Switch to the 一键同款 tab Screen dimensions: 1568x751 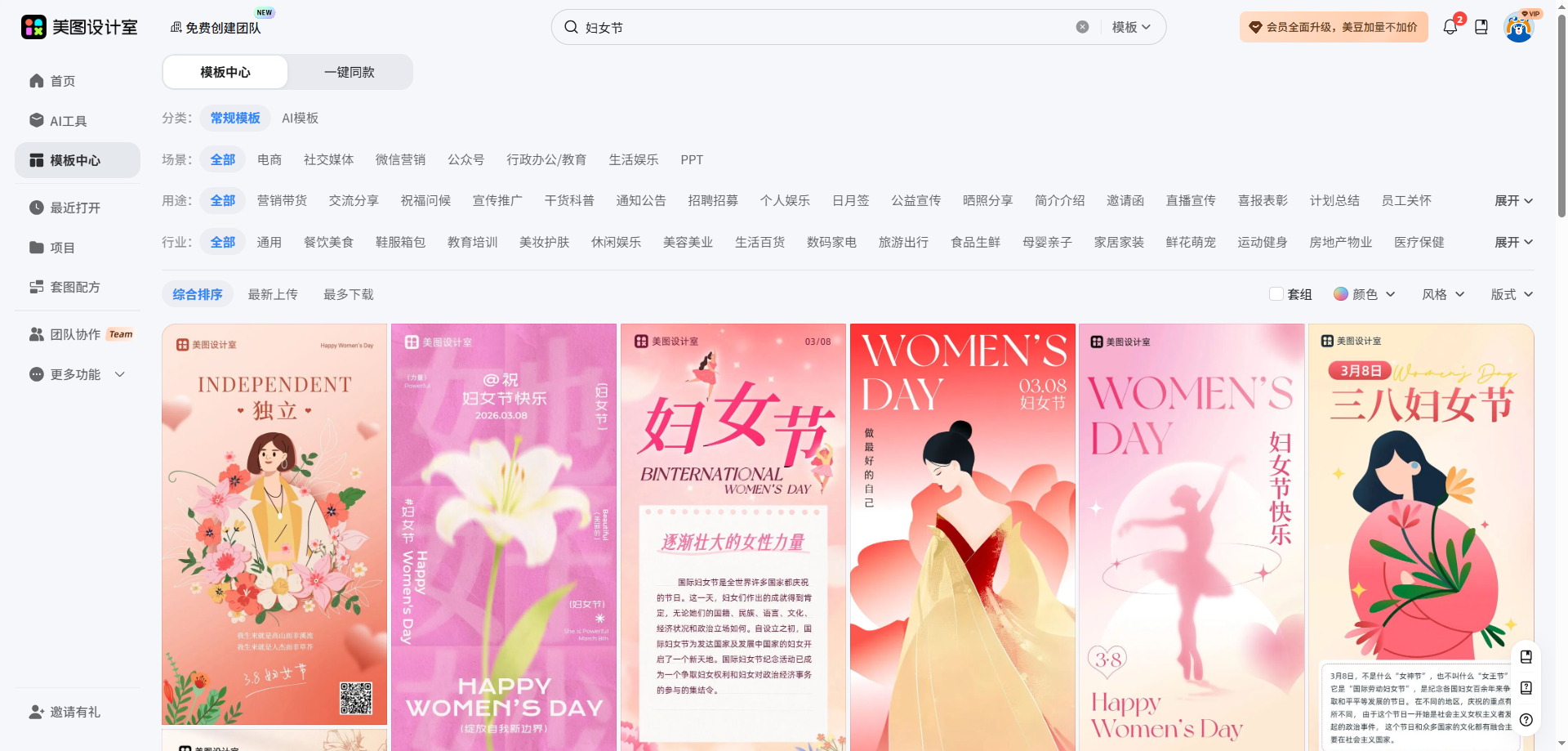[350, 72]
